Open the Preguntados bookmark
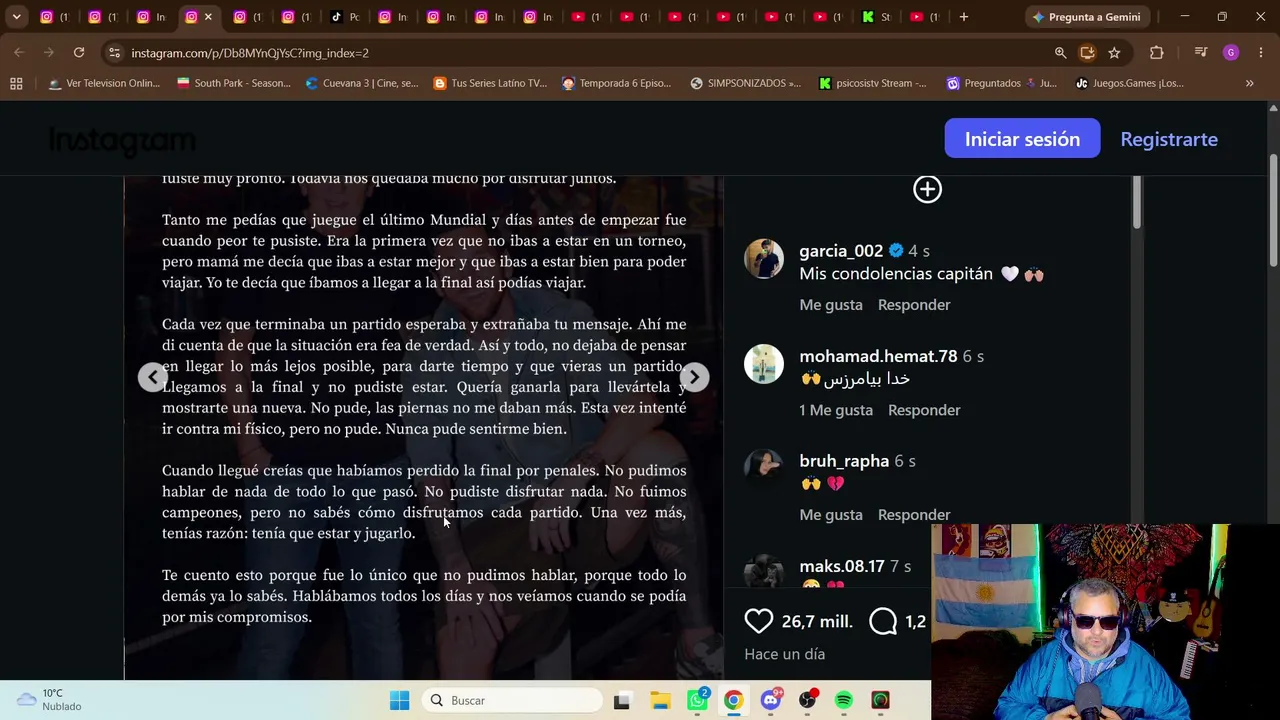1280x720 pixels. coord(1001,83)
